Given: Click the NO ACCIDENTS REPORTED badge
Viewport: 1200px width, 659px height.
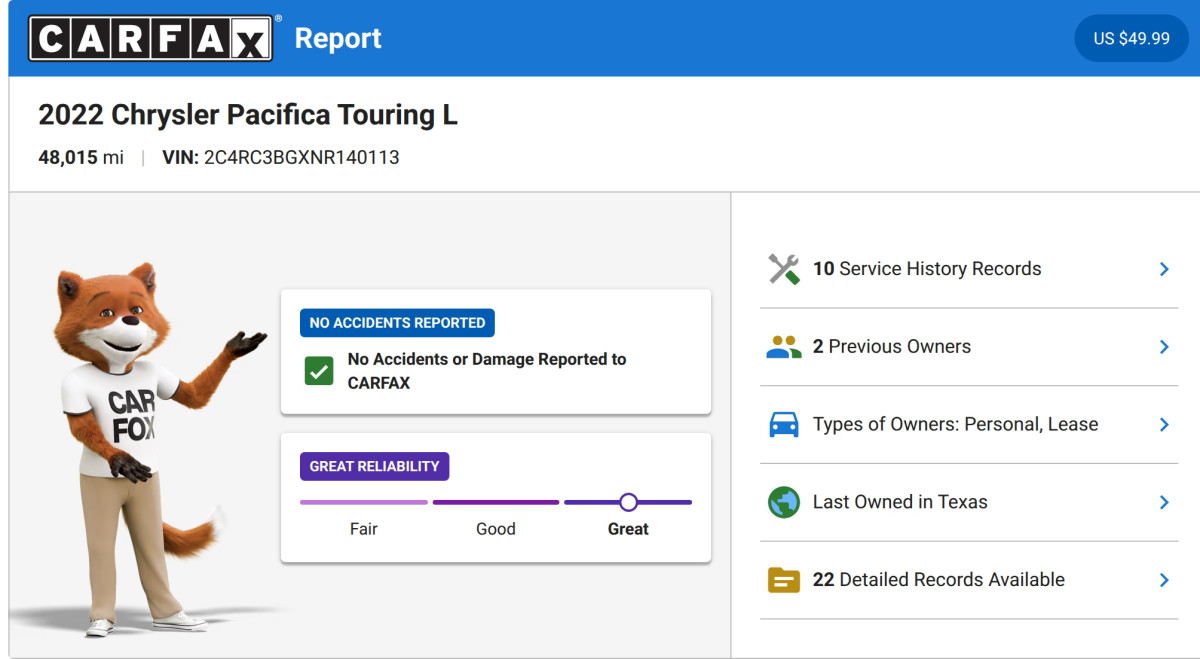Looking at the screenshot, I should click(x=397, y=323).
